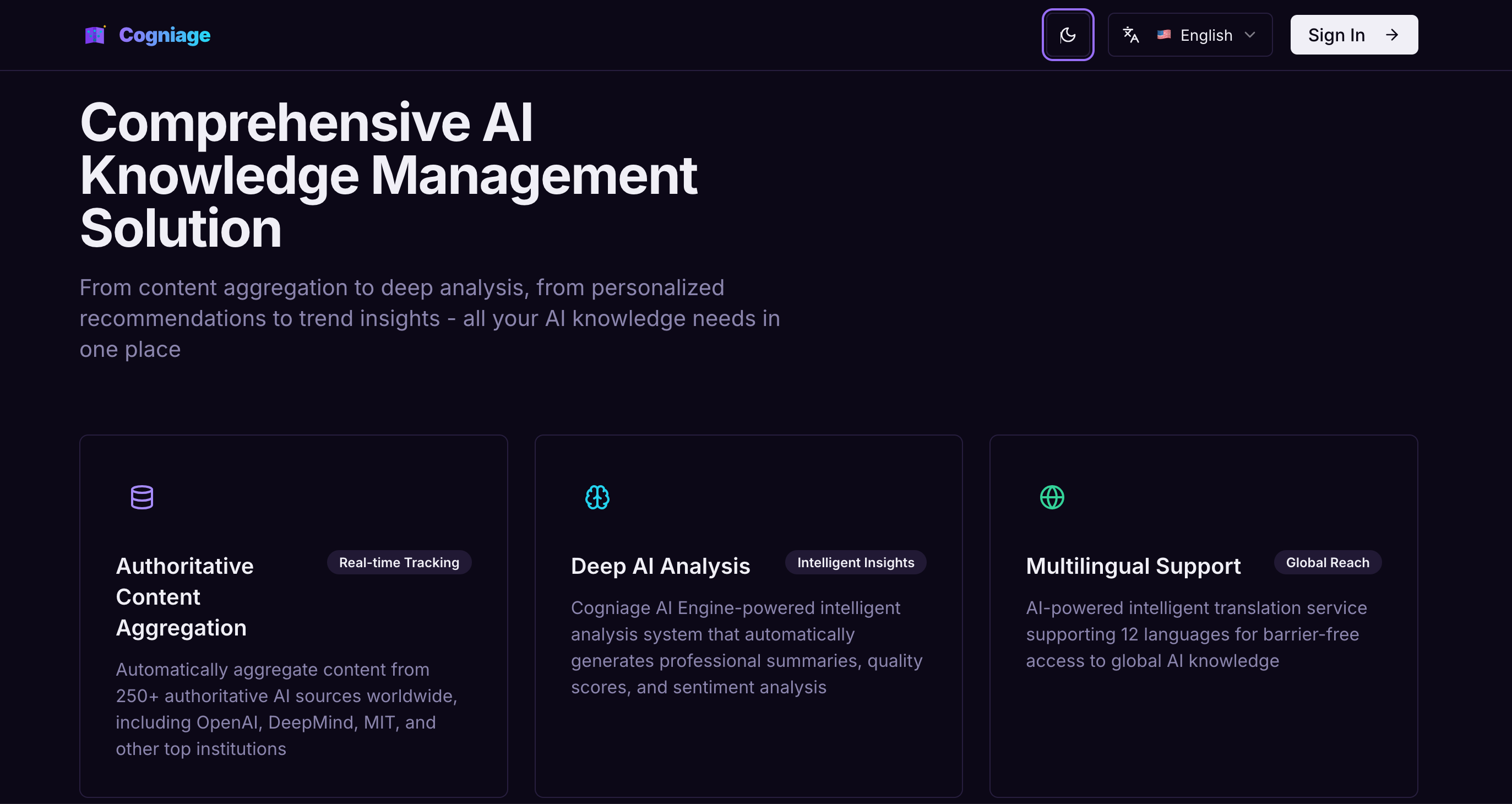Click the arrow inside Sign In
The width and height of the screenshot is (1512, 804).
click(1391, 35)
